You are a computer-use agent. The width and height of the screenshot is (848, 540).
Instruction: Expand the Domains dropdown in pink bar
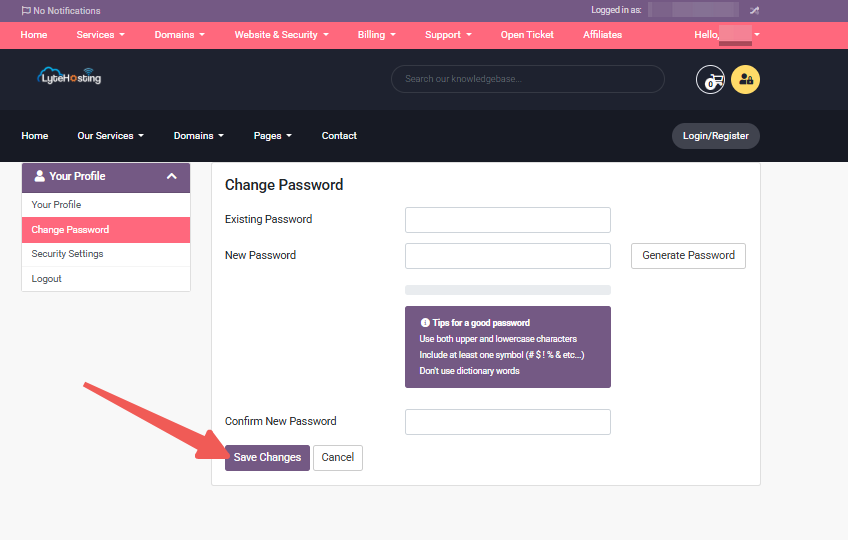tap(180, 35)
